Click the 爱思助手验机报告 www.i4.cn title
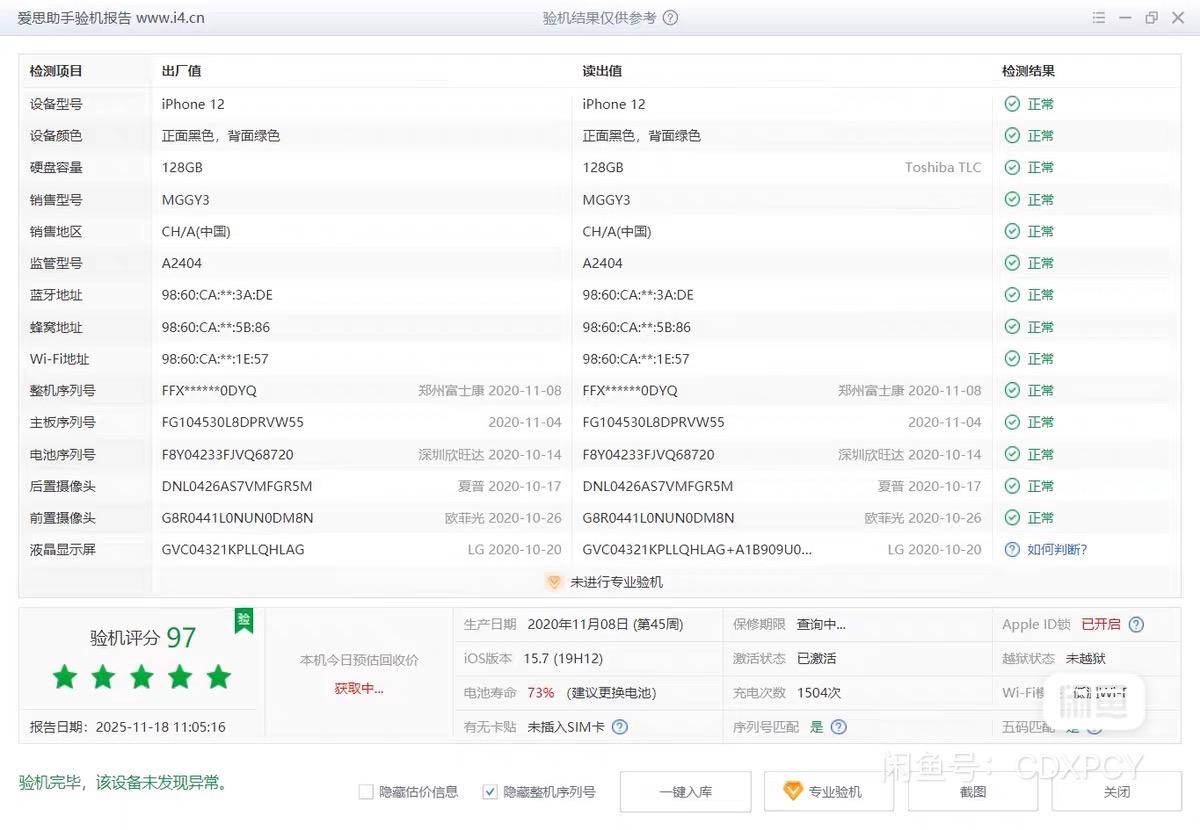1200x830 pixels. coord(111,18)
